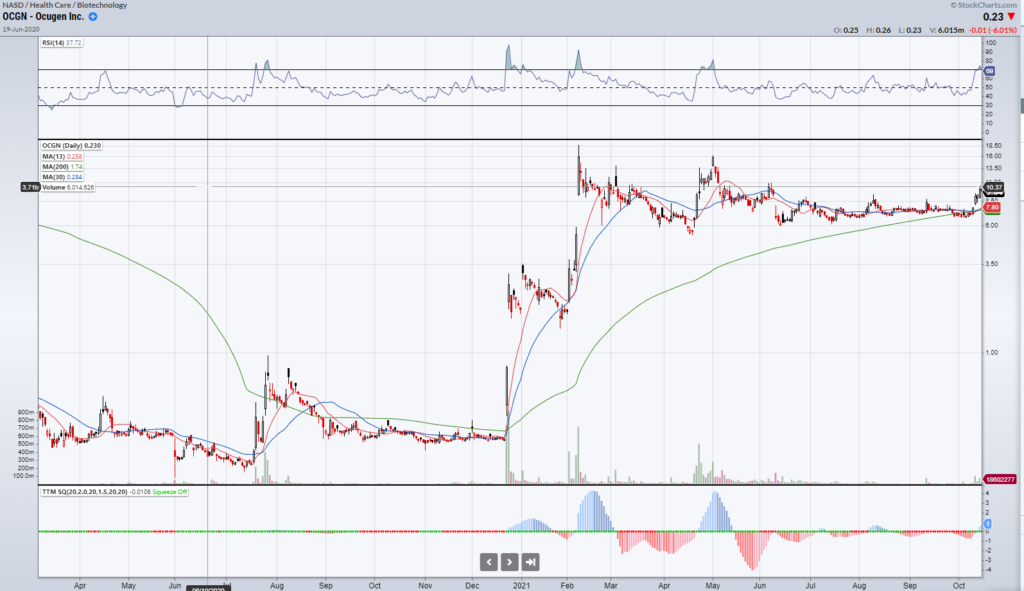Screen dimensions: 1024x591
Task: Select the MA(30) moving average legend
Action: 63,177
